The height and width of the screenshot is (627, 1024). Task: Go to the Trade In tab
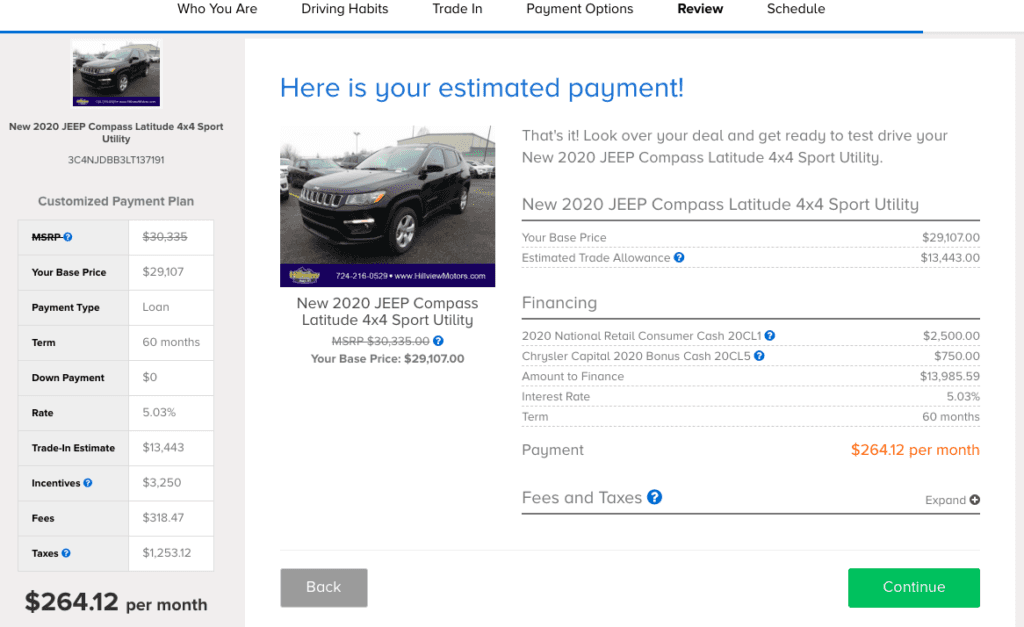tap(457, 9)
